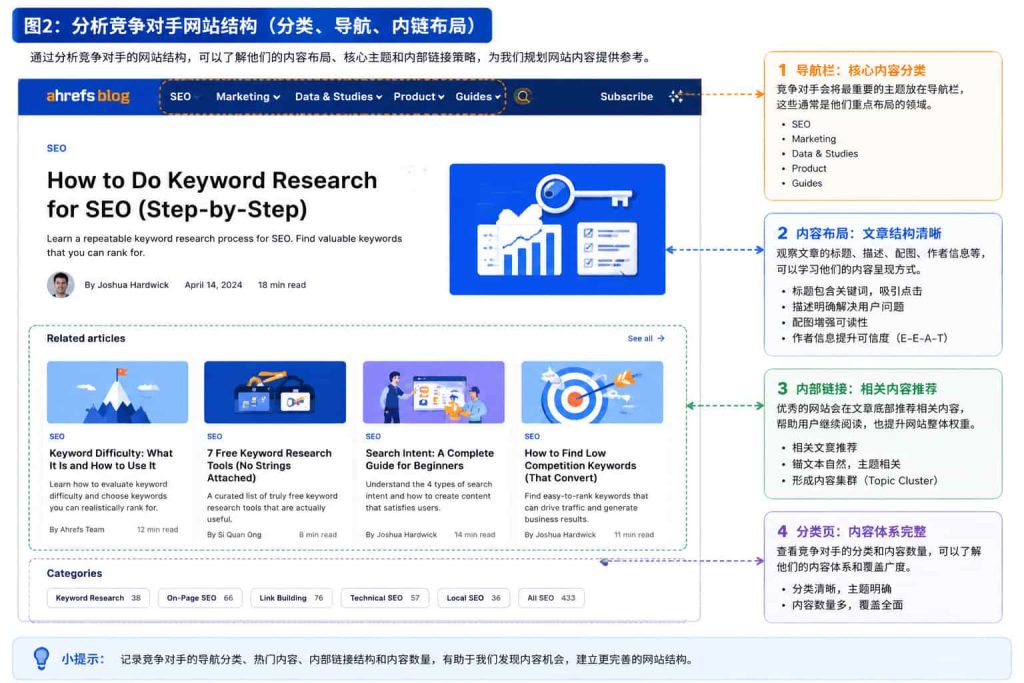Open article Keyword Difficulty: What It Is

click(x=111, y=459)
